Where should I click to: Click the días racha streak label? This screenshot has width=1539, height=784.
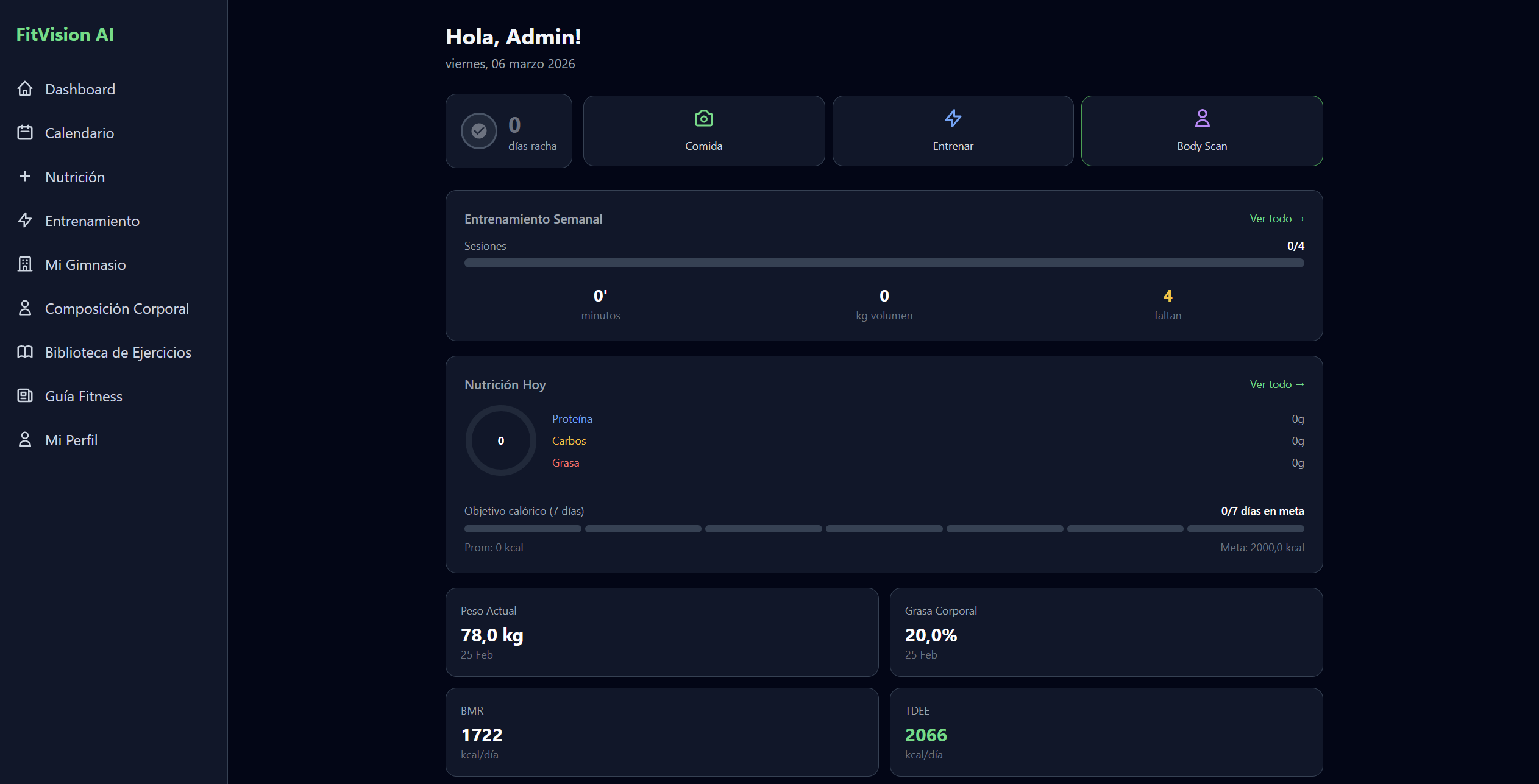click(532, 146)
